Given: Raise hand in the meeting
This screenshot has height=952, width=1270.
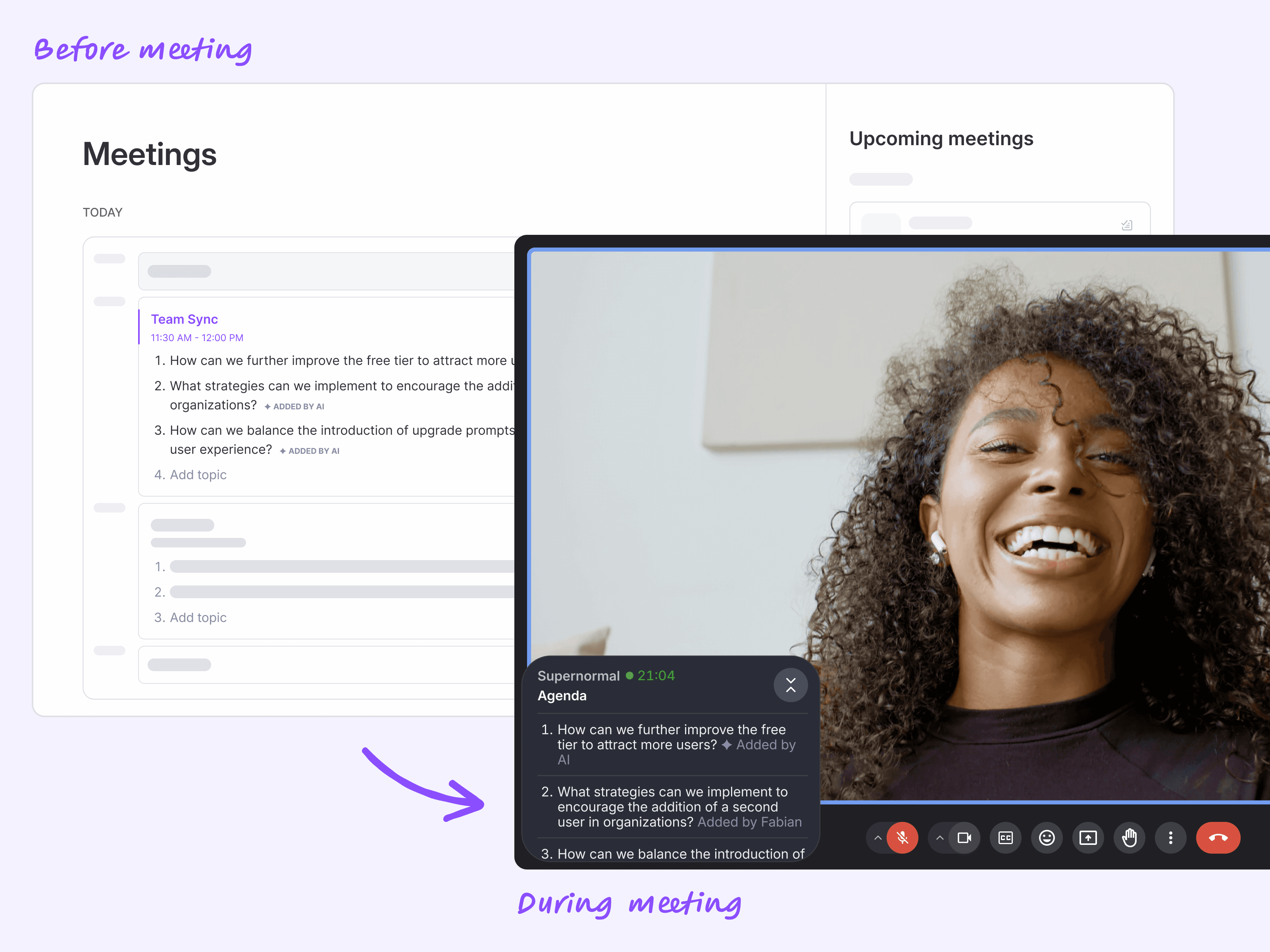Looking at the screenshot, I should (x=1130, y=838).
